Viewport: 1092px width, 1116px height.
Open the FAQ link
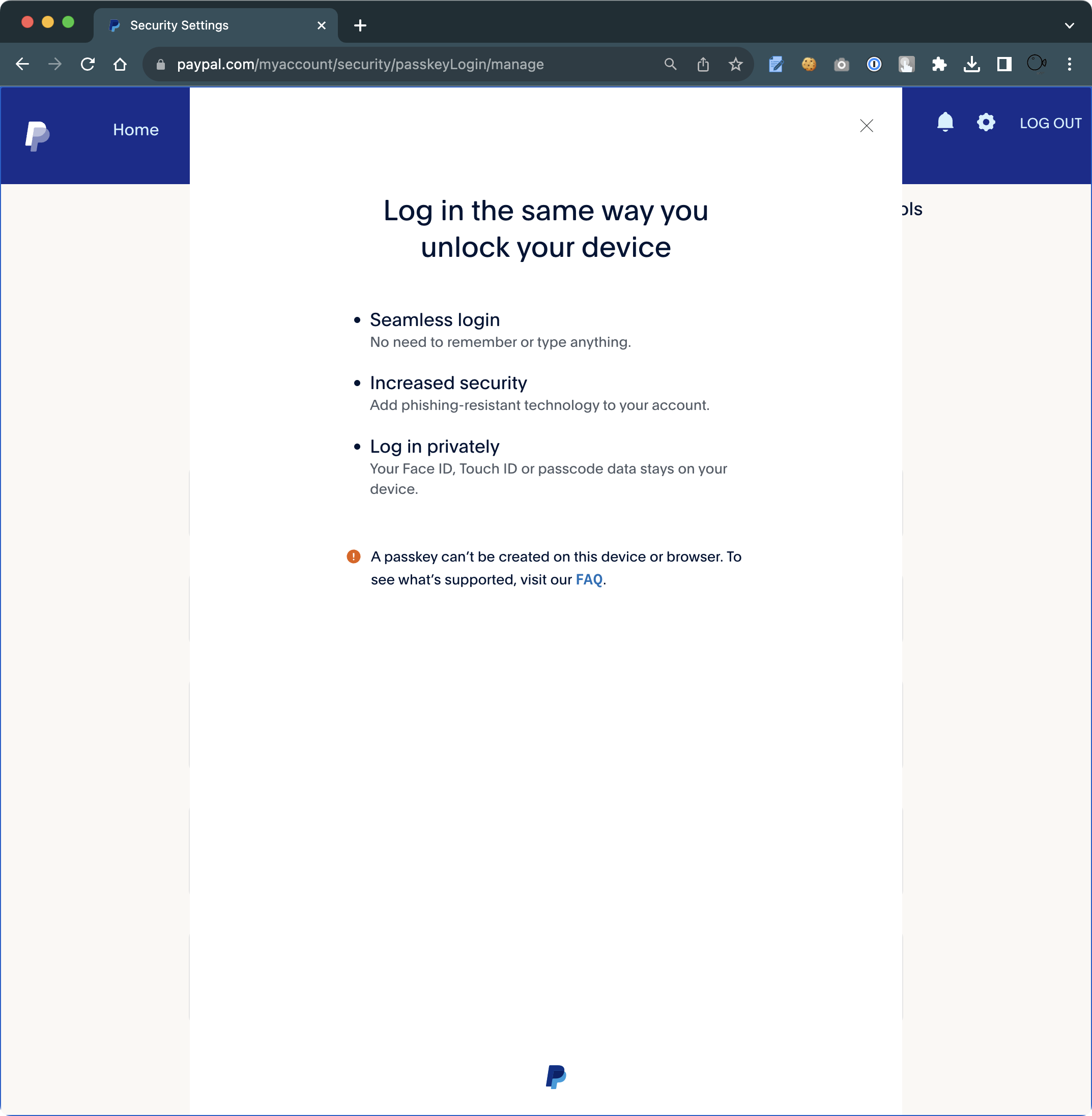pos(588,579)
